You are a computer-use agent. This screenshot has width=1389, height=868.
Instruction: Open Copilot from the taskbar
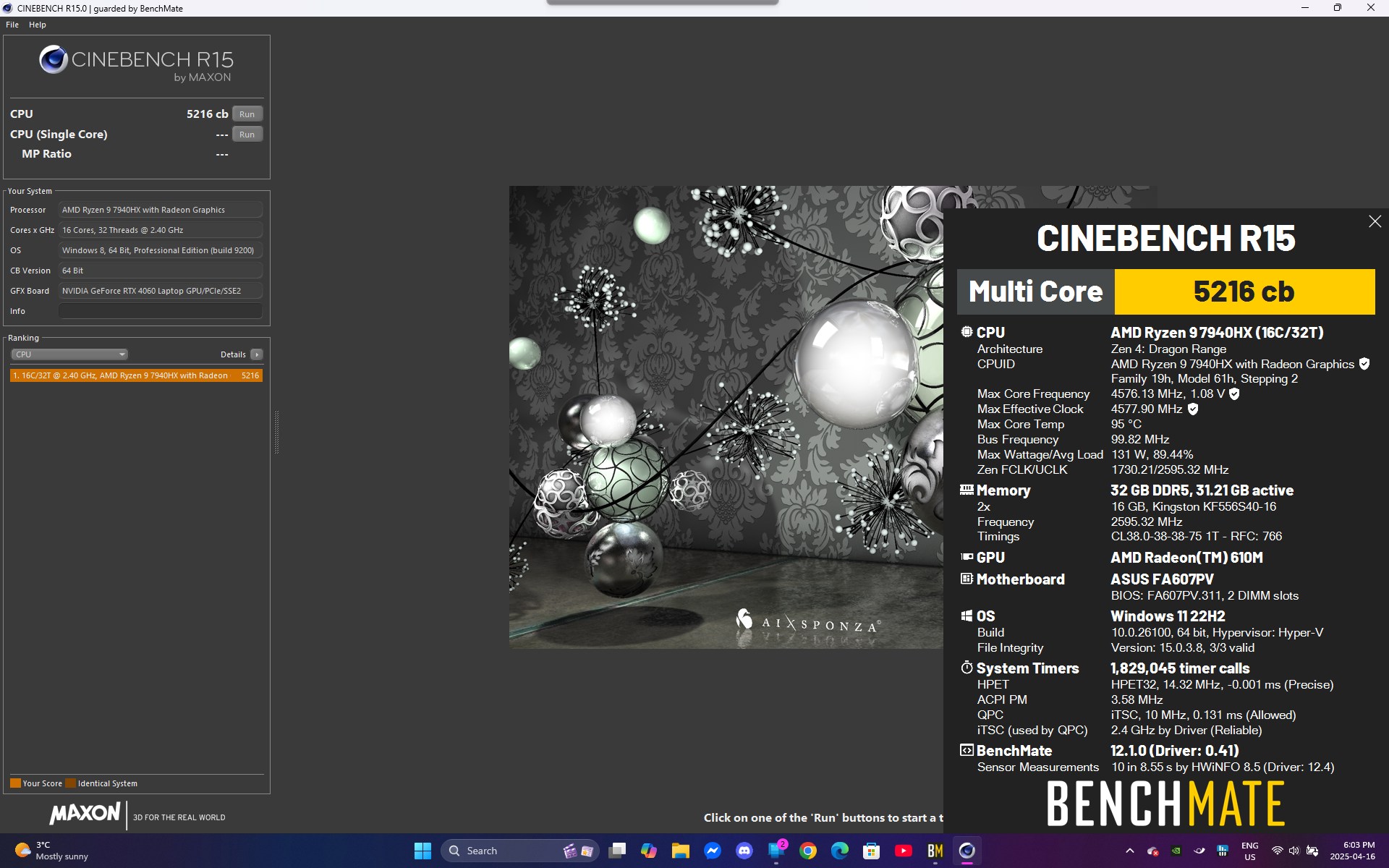coord(649,851)
